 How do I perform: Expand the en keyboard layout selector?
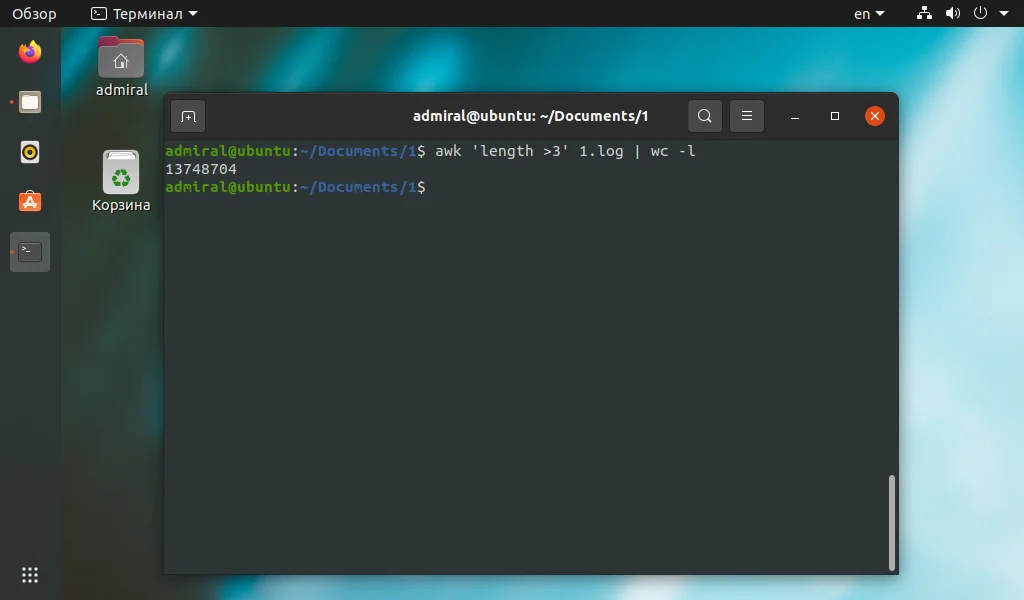click(x=866, y=13)
